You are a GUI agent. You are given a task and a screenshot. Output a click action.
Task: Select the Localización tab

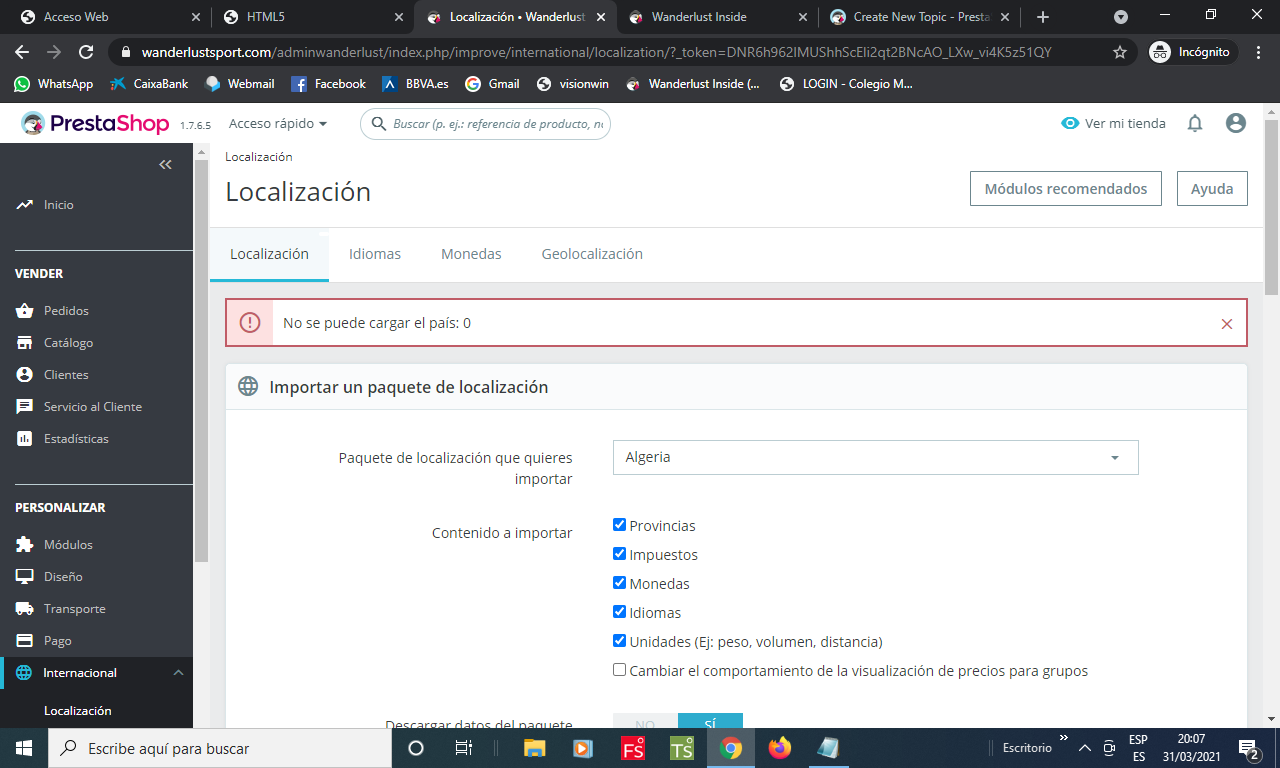[269, 254]
